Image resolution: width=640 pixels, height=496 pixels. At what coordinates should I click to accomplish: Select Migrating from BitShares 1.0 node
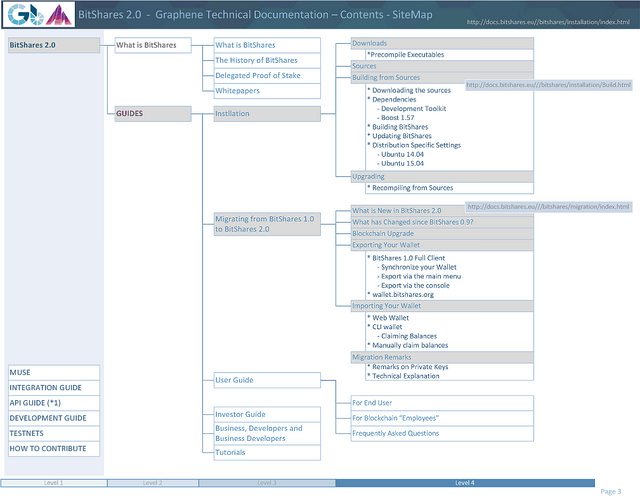267,224
